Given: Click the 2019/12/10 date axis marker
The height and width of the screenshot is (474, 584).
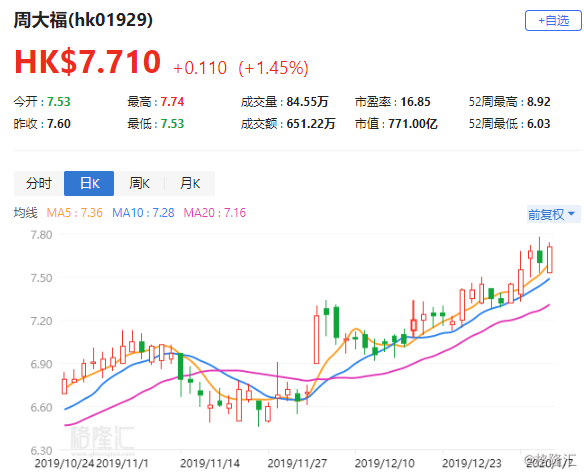Looking at the screenshot, I should [384, 464].
